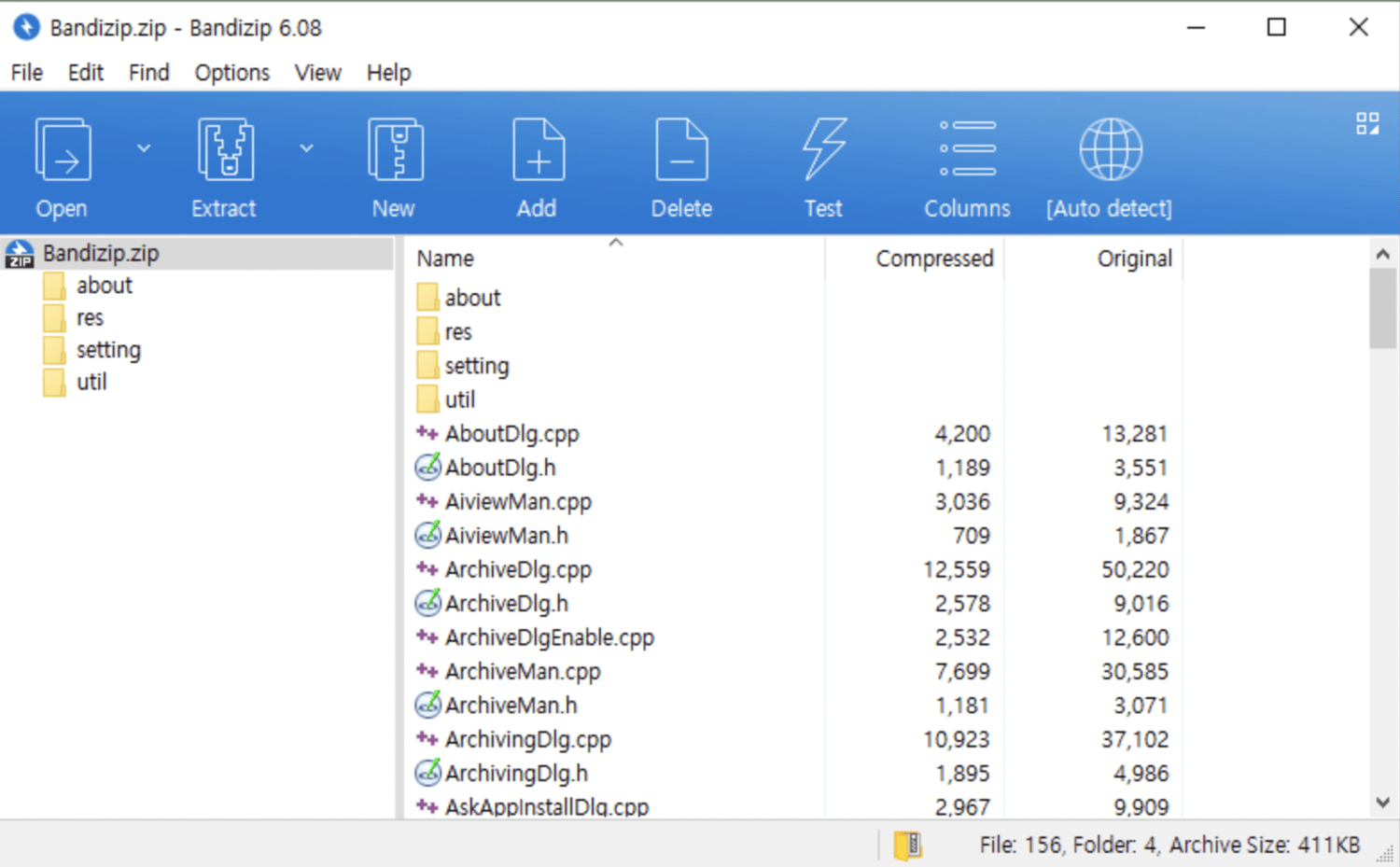Click the scrollbar down arrow

pyautogui.click(x=1382, y=802)
